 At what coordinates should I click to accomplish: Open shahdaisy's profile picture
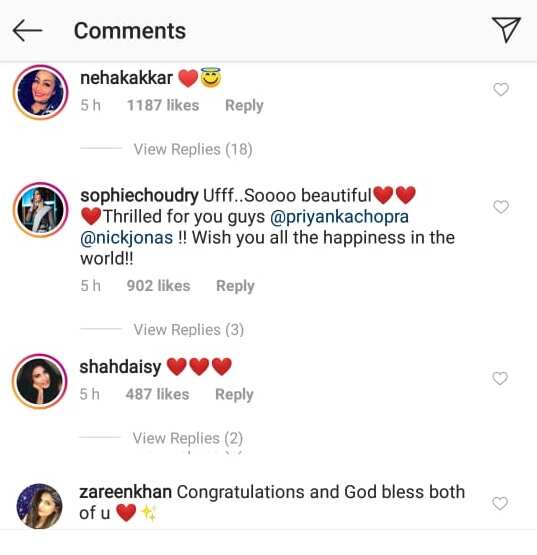tap(40, 381)
